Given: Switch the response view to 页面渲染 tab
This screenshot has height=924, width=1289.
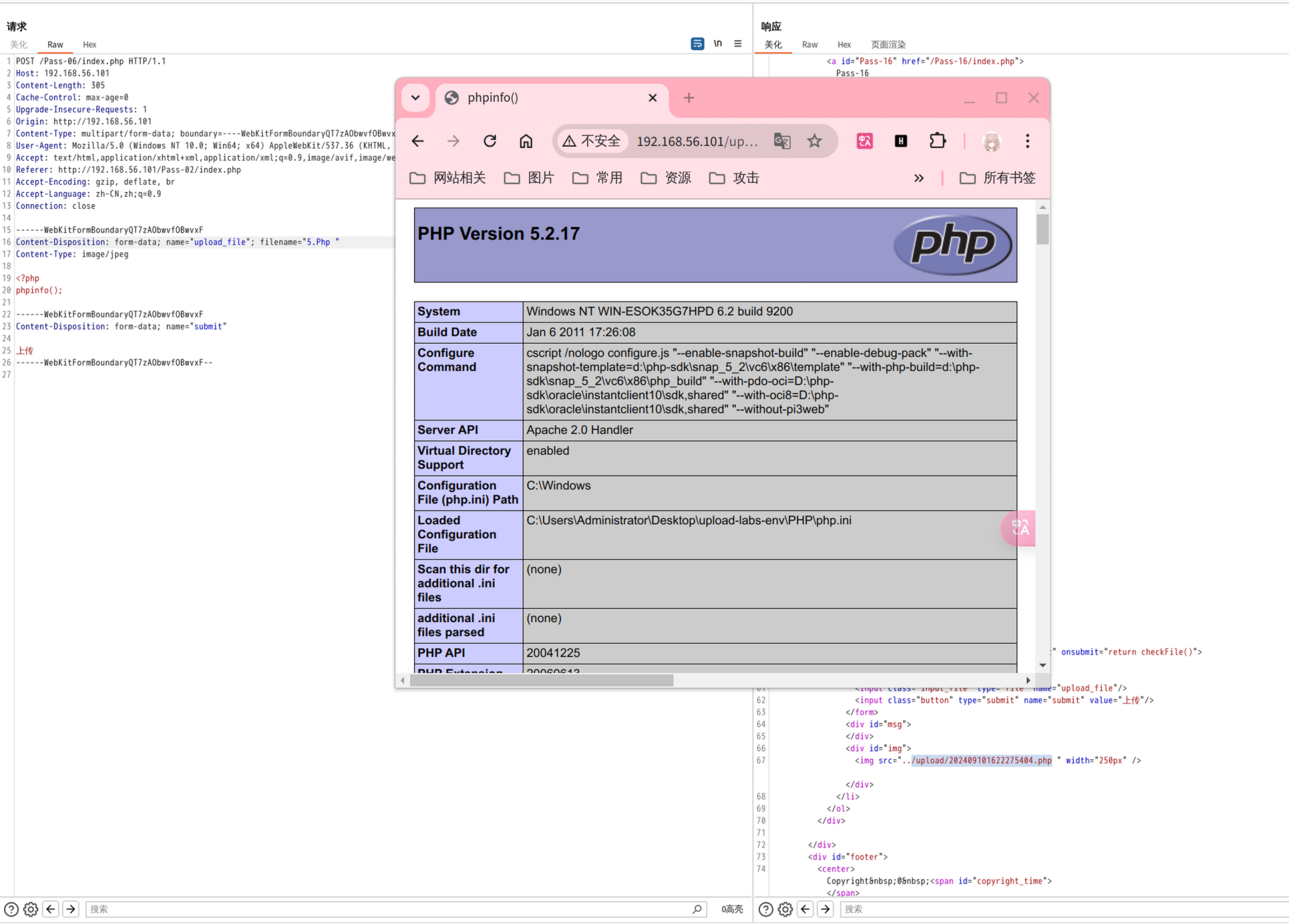Looking at the screenshot, I should [x=887, y=45].
